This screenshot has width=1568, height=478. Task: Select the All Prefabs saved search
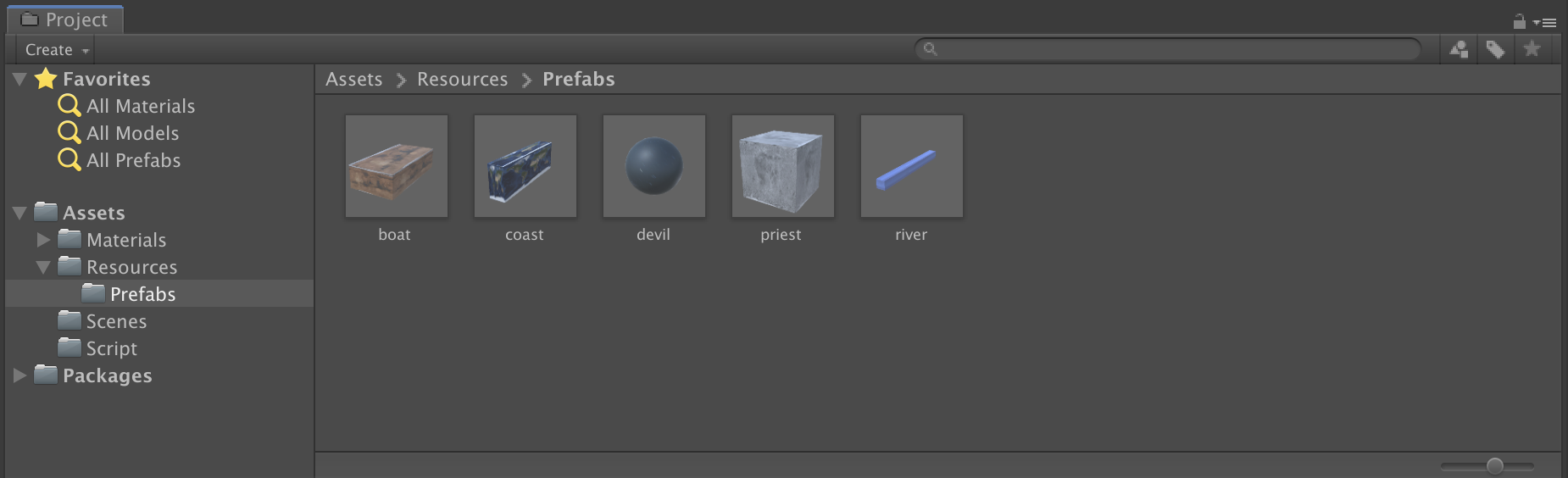(120, 160)
